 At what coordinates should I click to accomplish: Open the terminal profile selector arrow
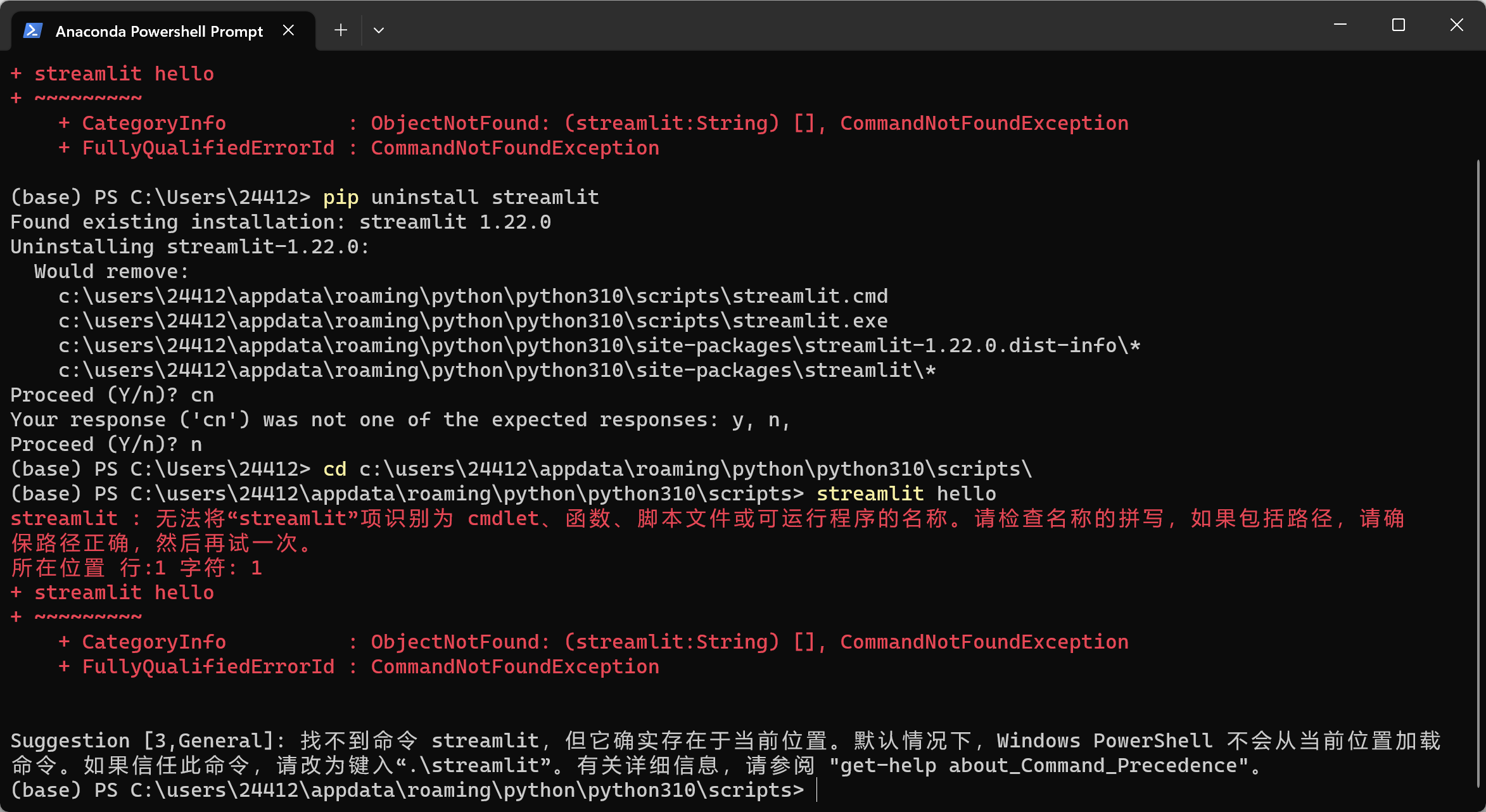tap(378, 30)
